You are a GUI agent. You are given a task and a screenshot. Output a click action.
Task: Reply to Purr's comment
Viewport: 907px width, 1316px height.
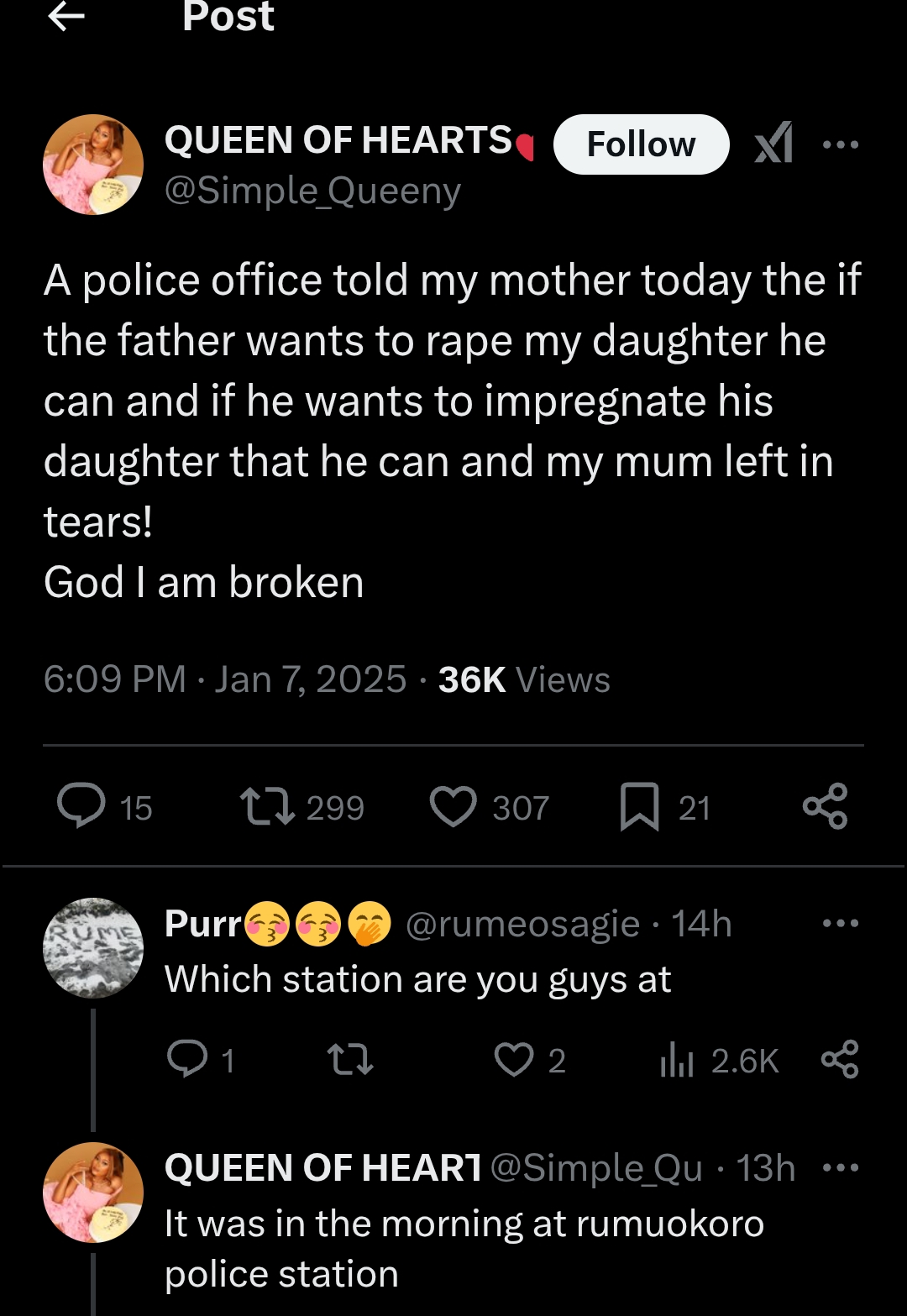[x=187, y=1059]
